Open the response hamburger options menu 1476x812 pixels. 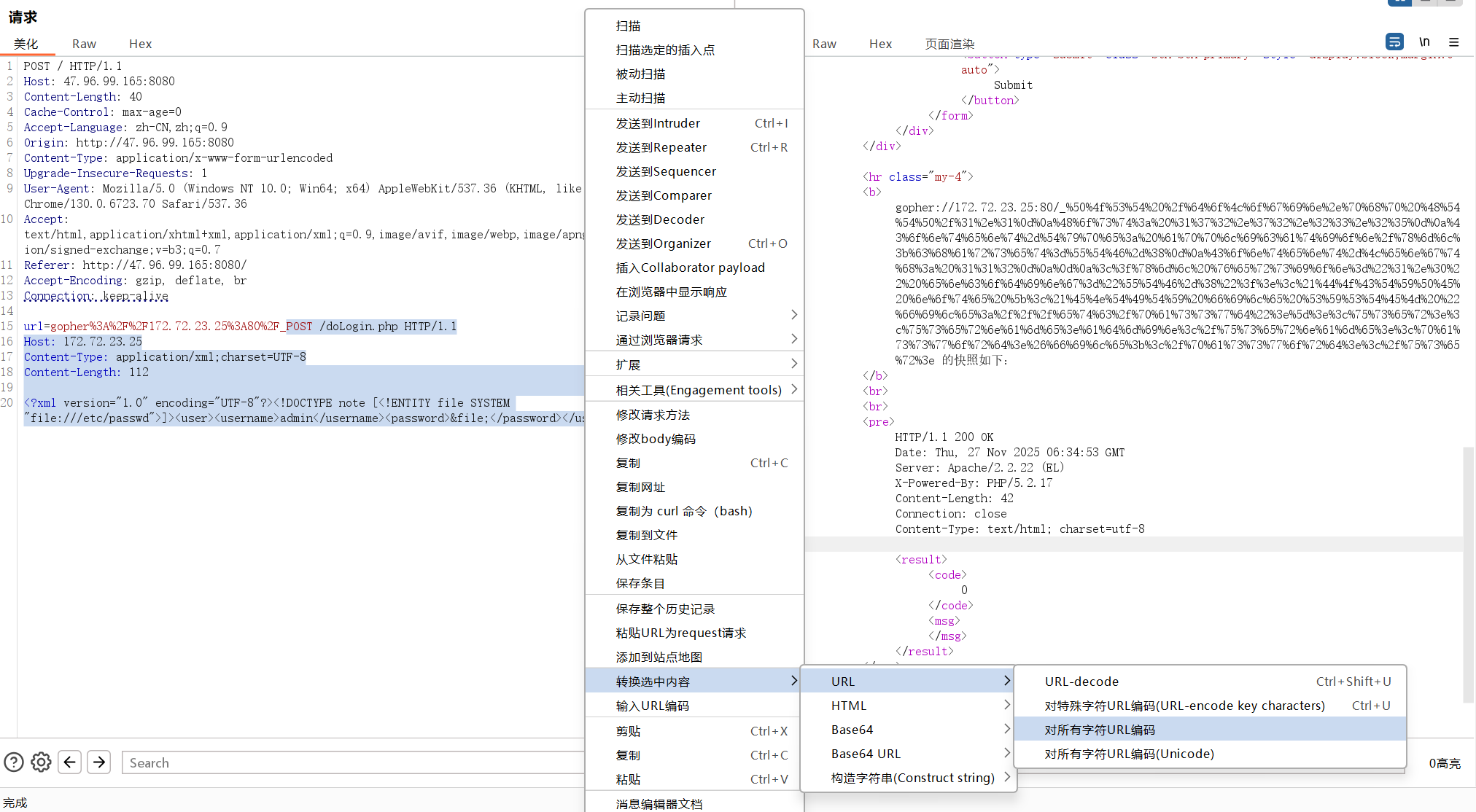coord(1453,42)
